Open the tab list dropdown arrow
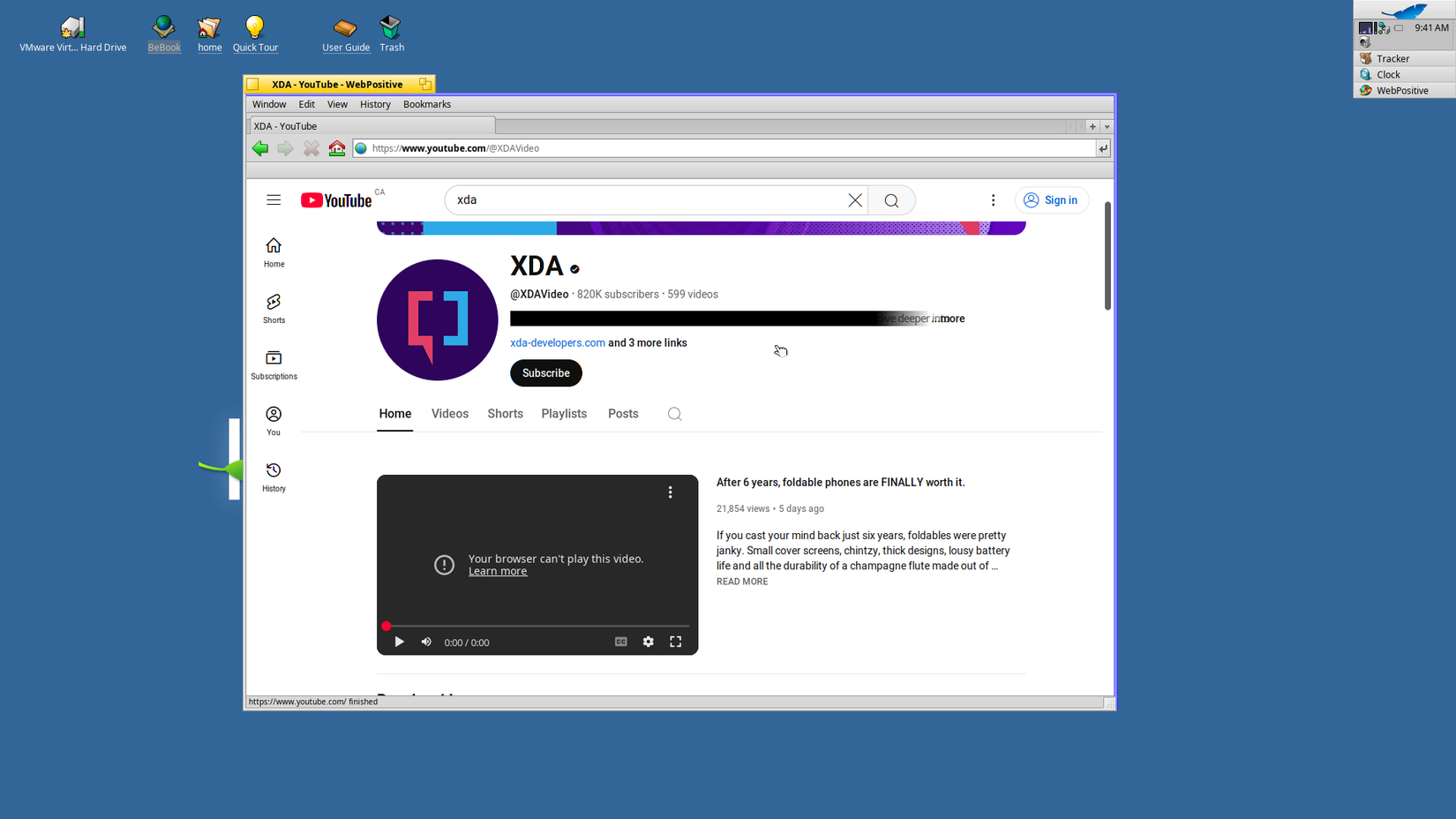Image resolution: width=1456 pixels, height=819 pixels. (x=1107, y=126)
